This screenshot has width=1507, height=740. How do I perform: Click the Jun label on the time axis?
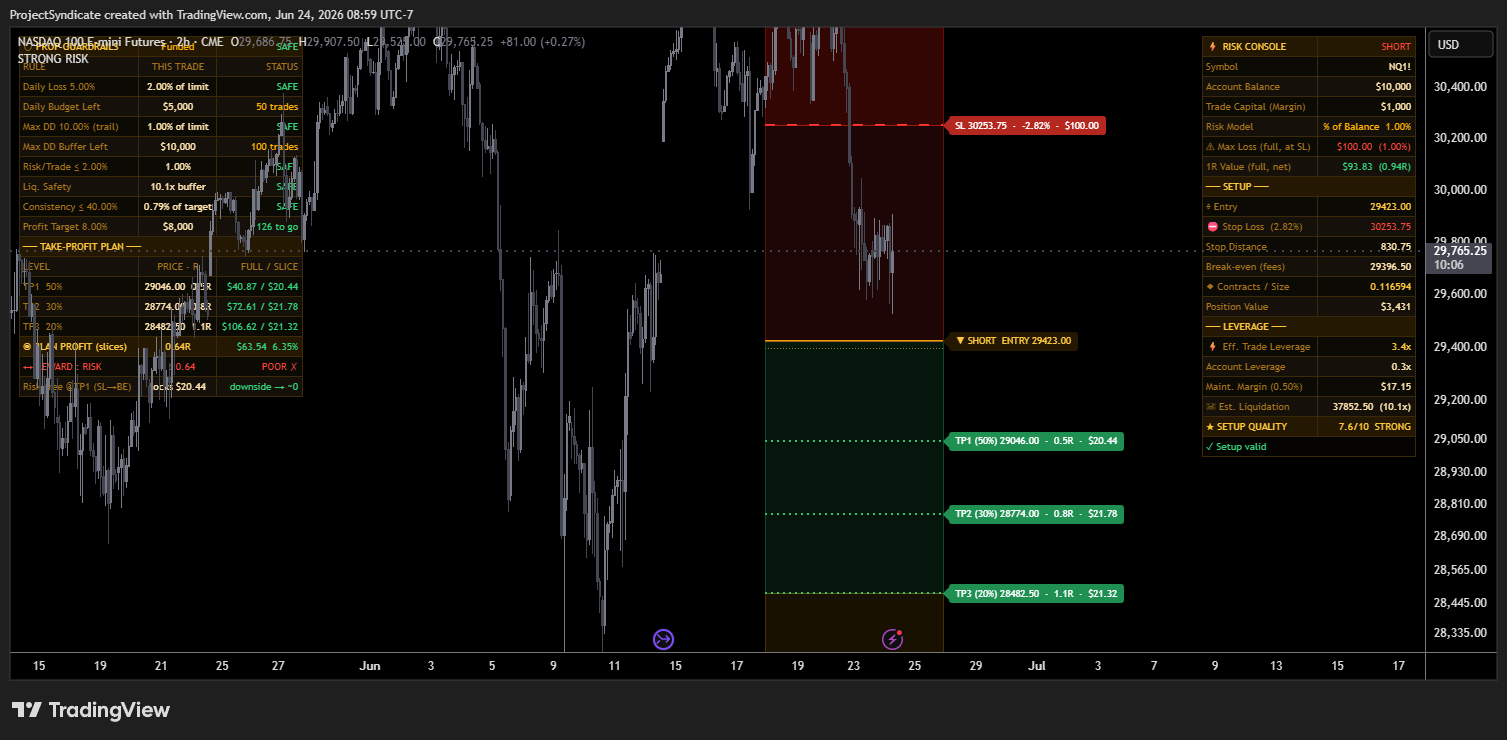(x=370, y=666)
